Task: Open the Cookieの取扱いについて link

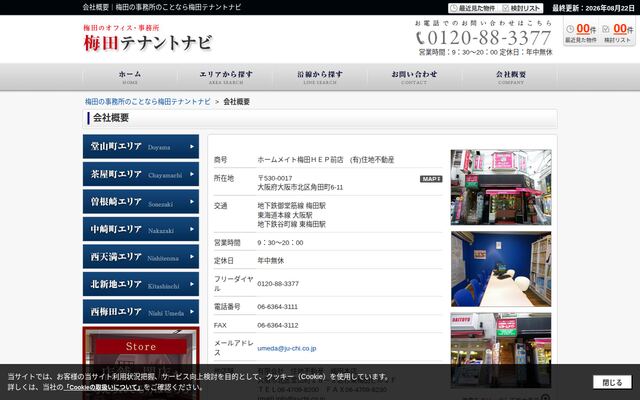Action: click(103, 387)
